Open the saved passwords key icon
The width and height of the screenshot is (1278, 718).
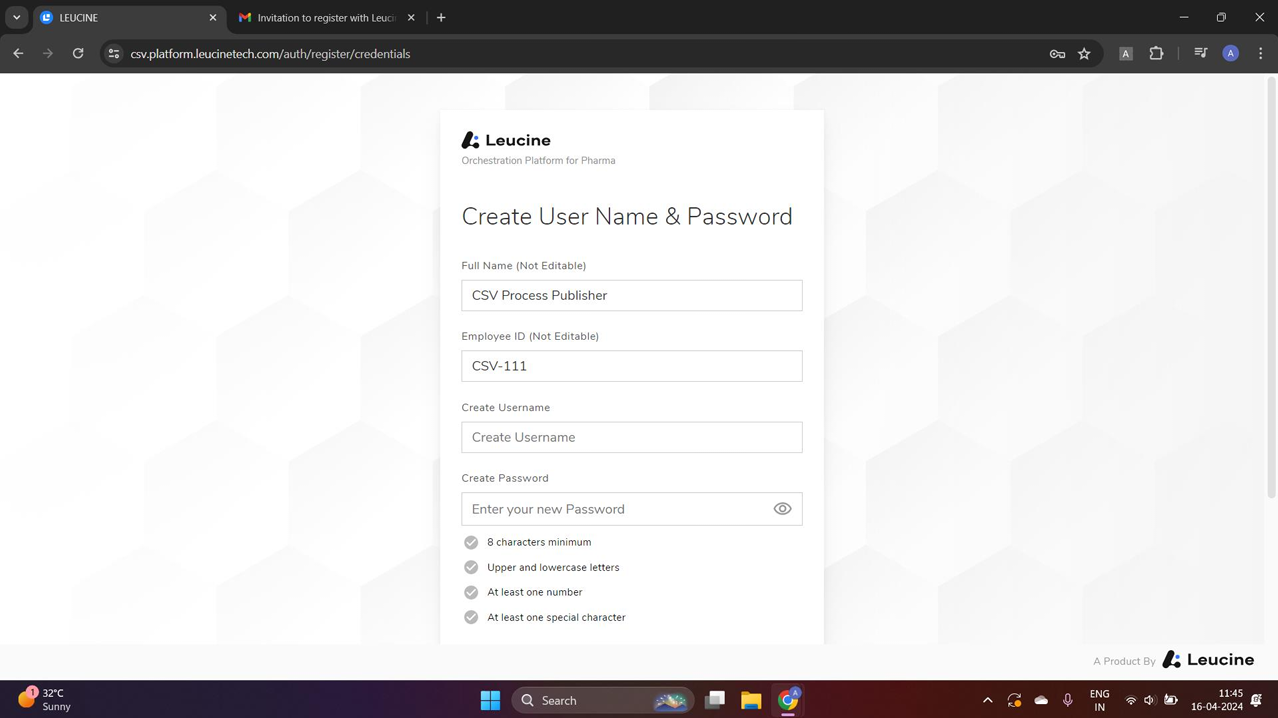1057,54
